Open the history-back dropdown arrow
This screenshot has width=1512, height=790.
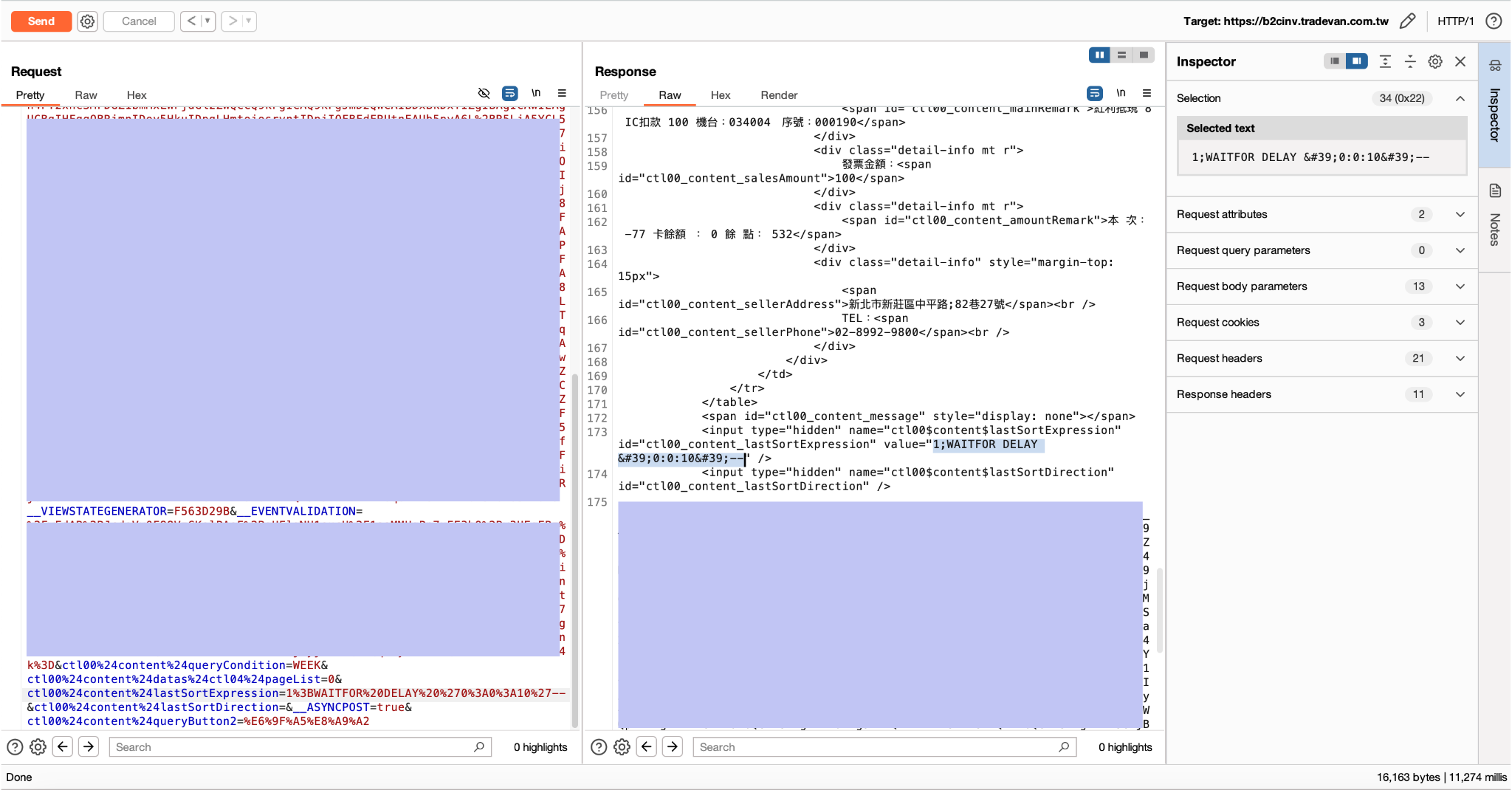[x=208, y=21]
